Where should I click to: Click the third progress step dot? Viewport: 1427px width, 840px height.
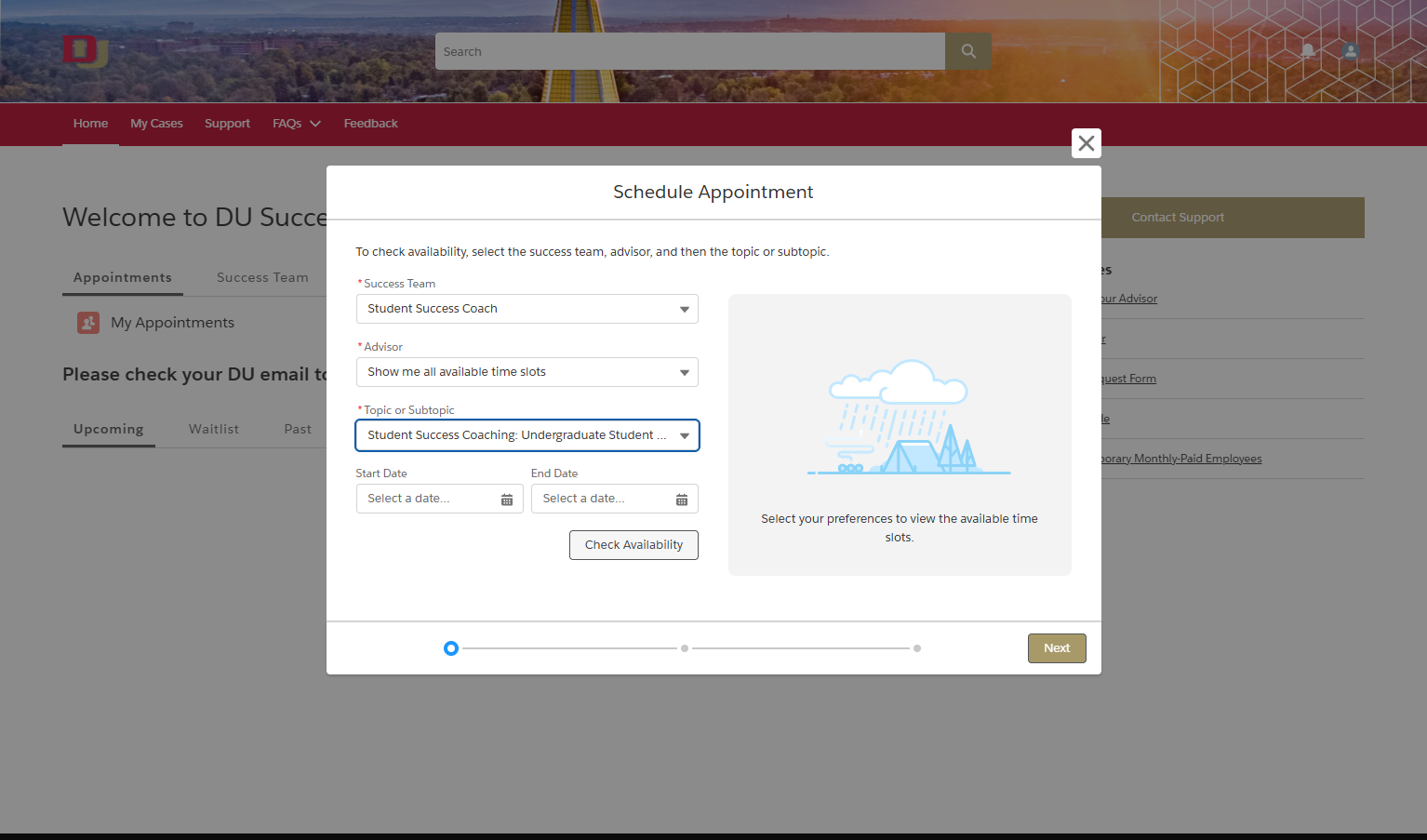pos(917,648)
